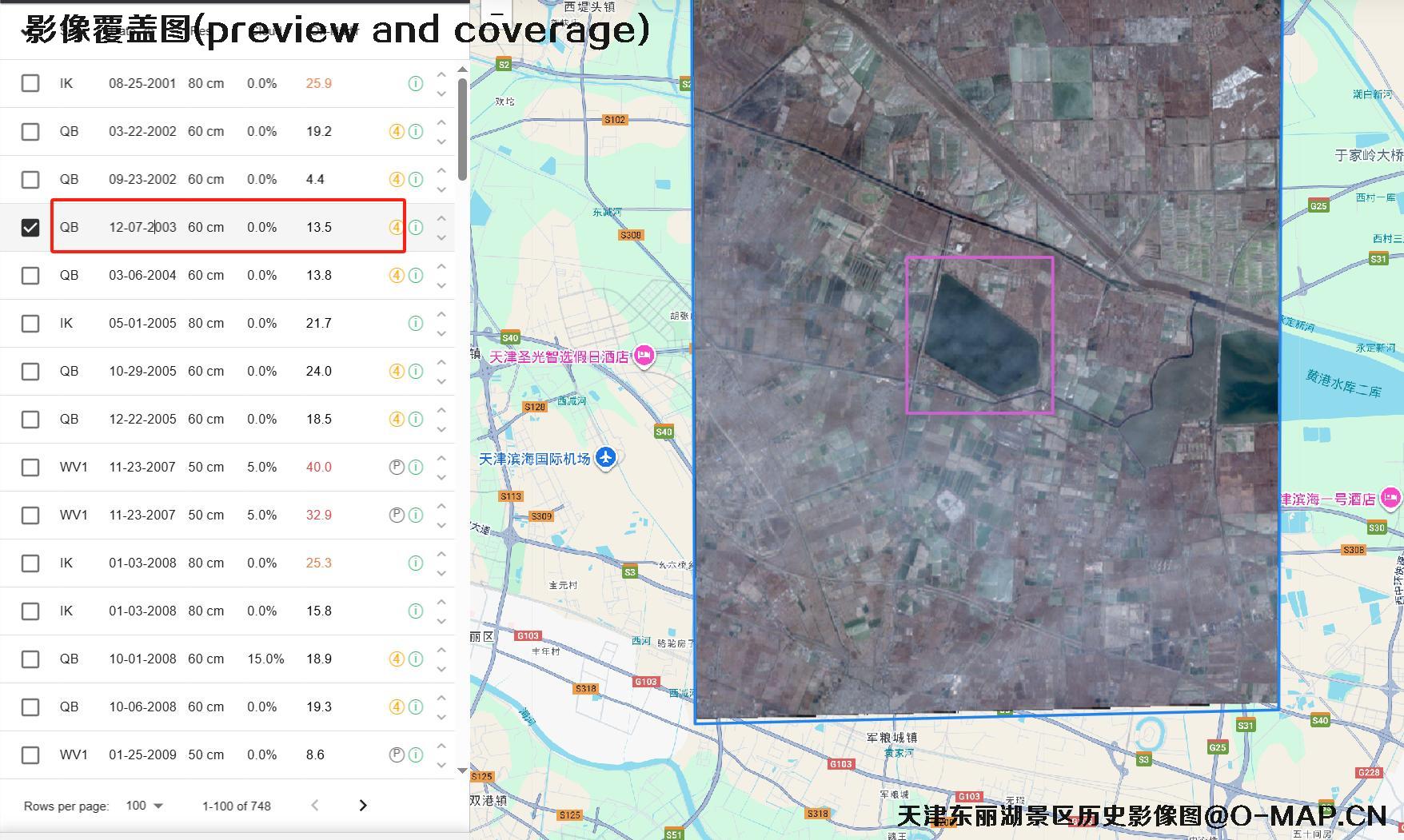Click the hotel pin for 天津圣光智选假日酒店
1404x840 pixels.
644,356
